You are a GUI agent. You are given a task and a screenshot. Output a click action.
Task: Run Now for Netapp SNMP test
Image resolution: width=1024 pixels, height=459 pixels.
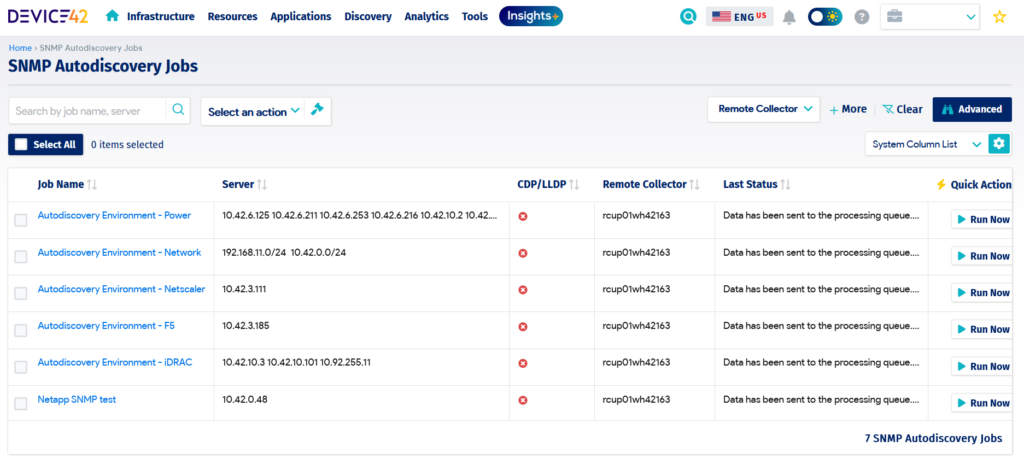[982, 403]
